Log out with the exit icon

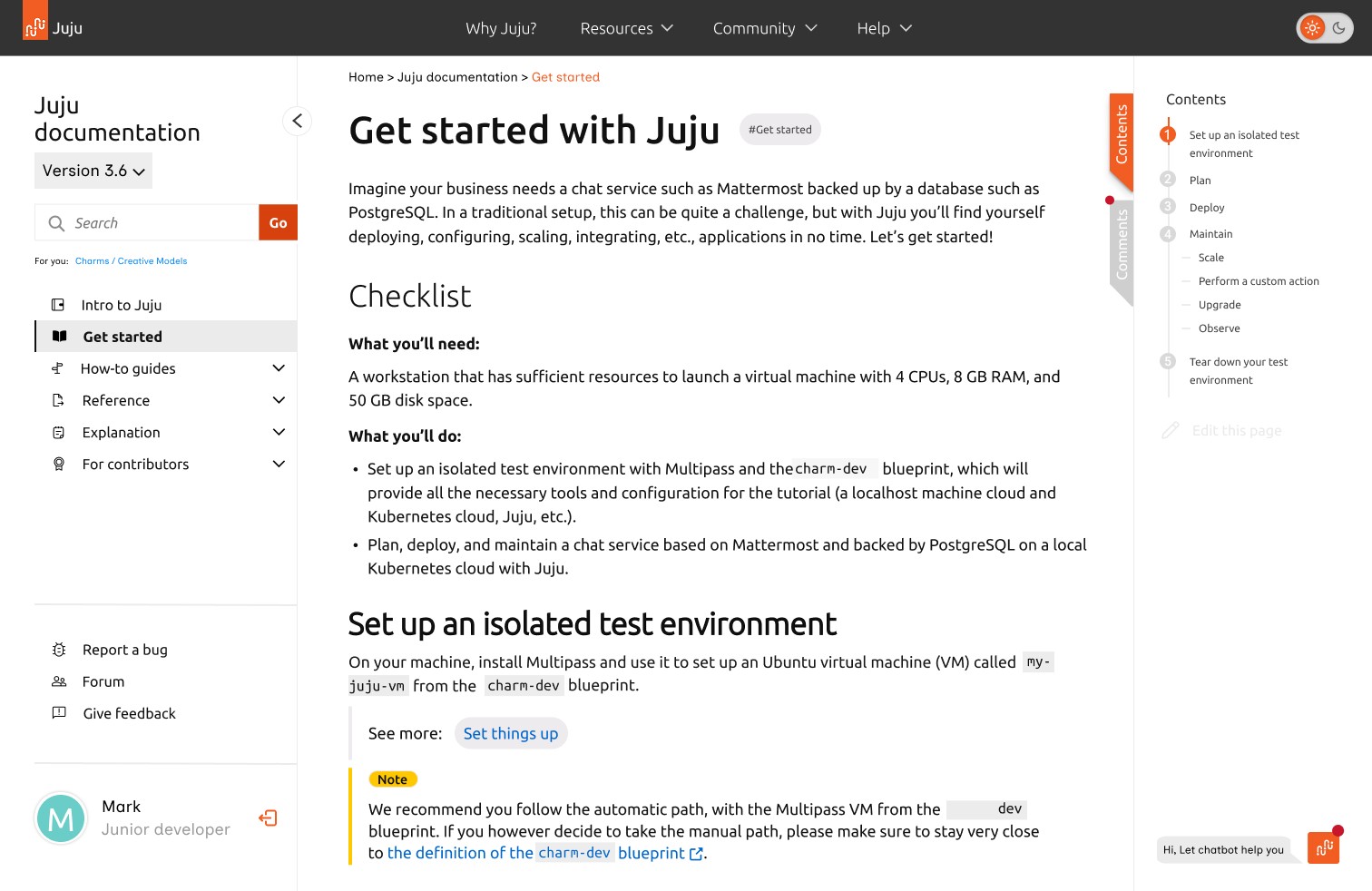[268, 818]
